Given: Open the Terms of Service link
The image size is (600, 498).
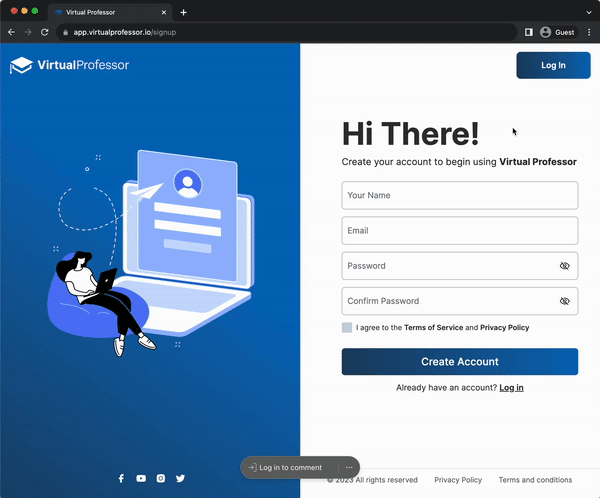Looking at the screenshot, I should coord(433,327).
